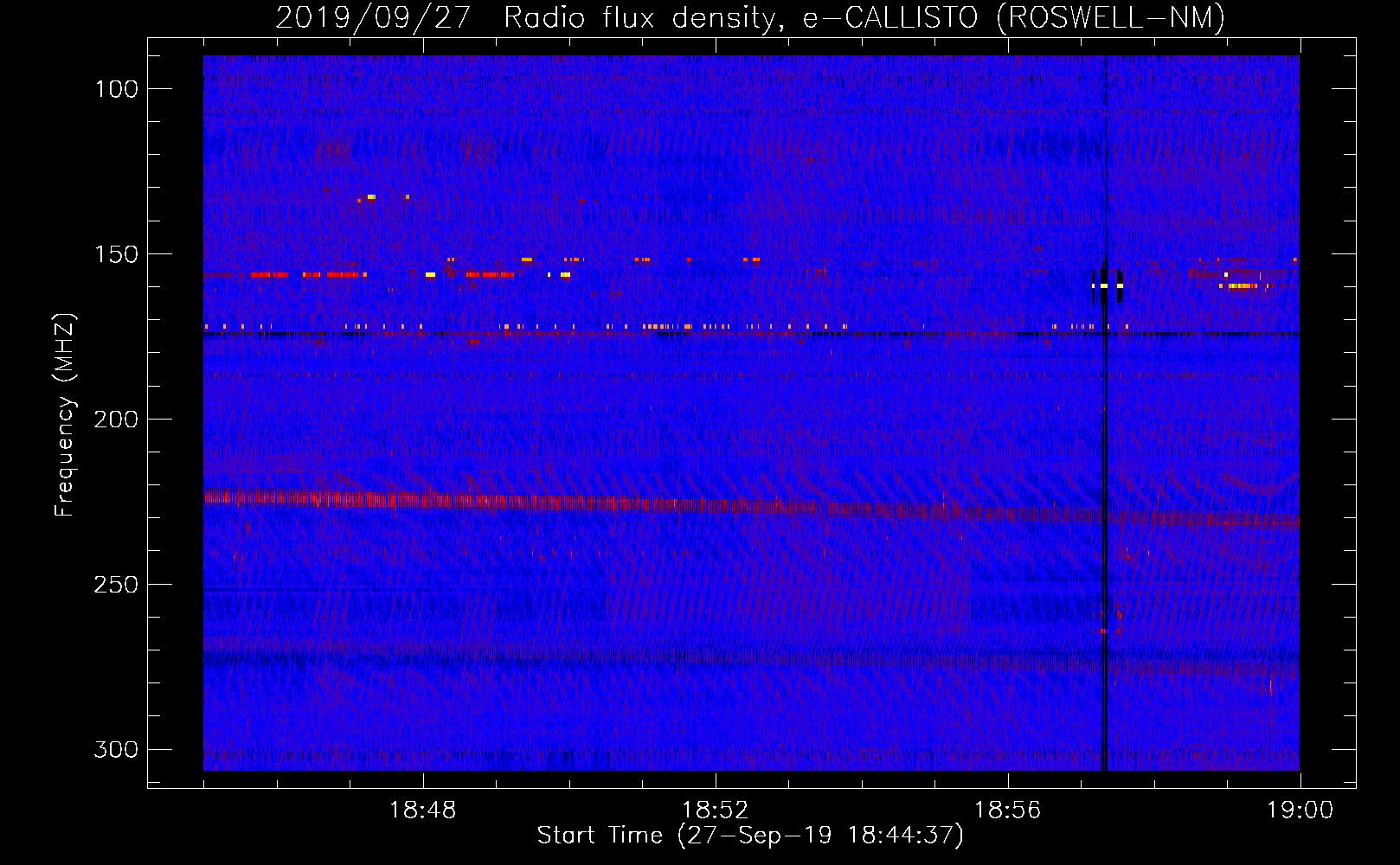
Task: Click the 300 frequency tick label
Action: [116, 749]
